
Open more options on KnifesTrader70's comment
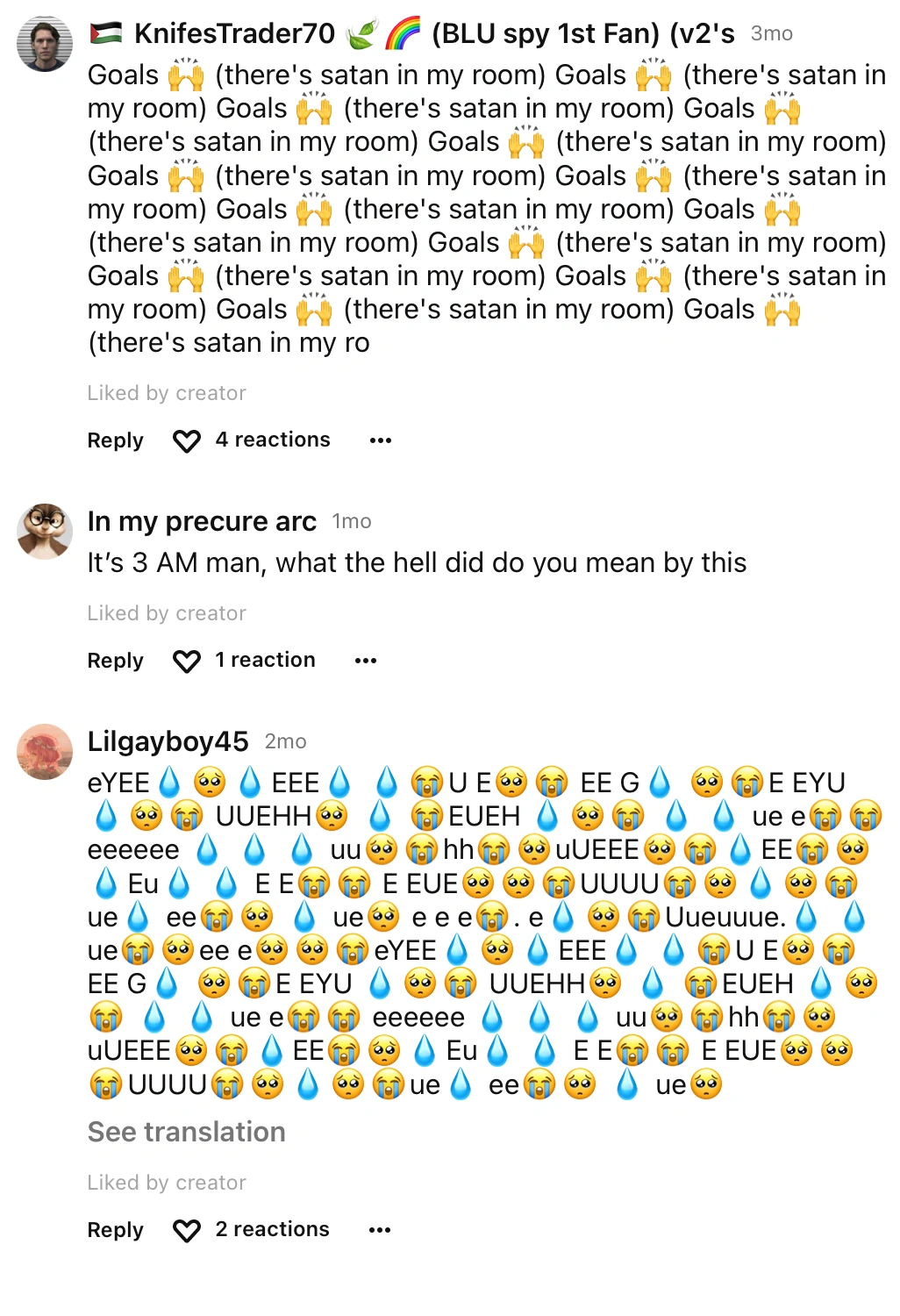point(380,440)
